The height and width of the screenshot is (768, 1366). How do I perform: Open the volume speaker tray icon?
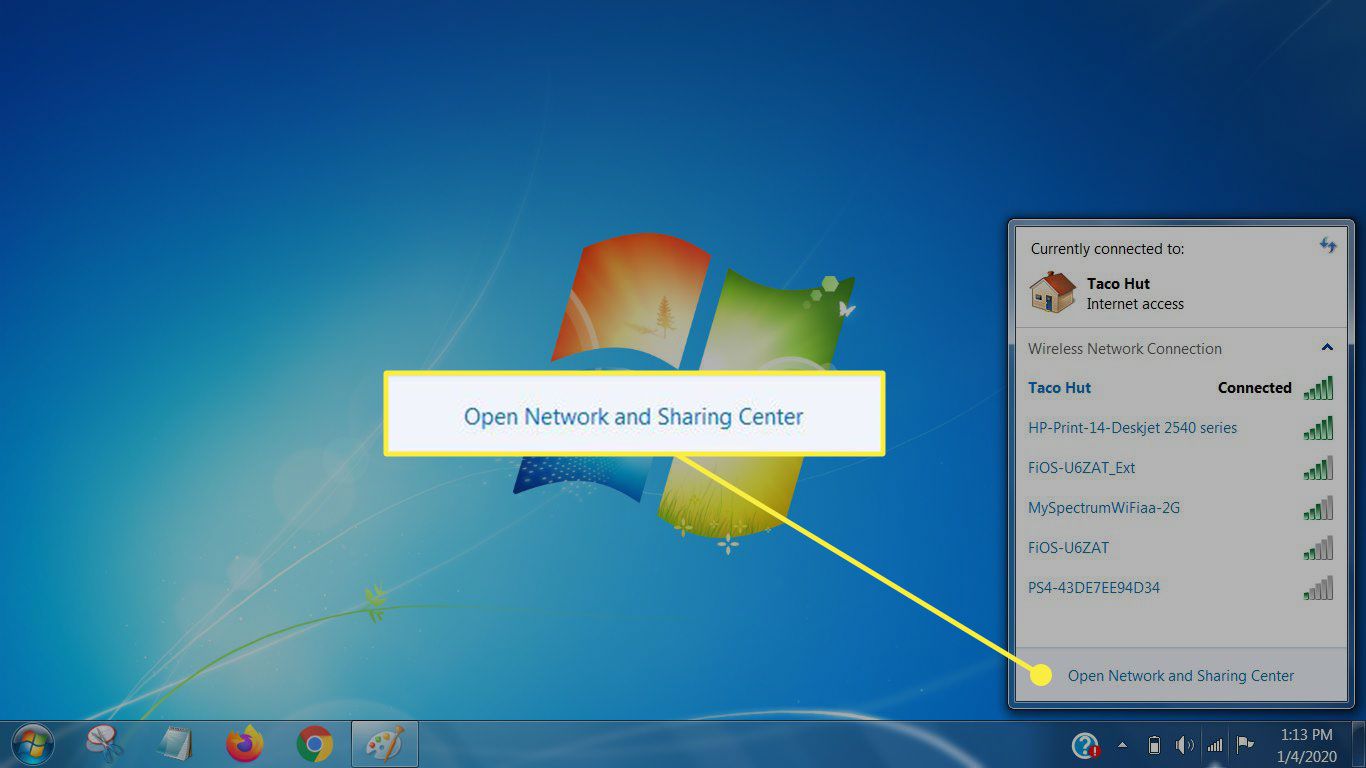pyautogui.click(x=1185, y=745)
